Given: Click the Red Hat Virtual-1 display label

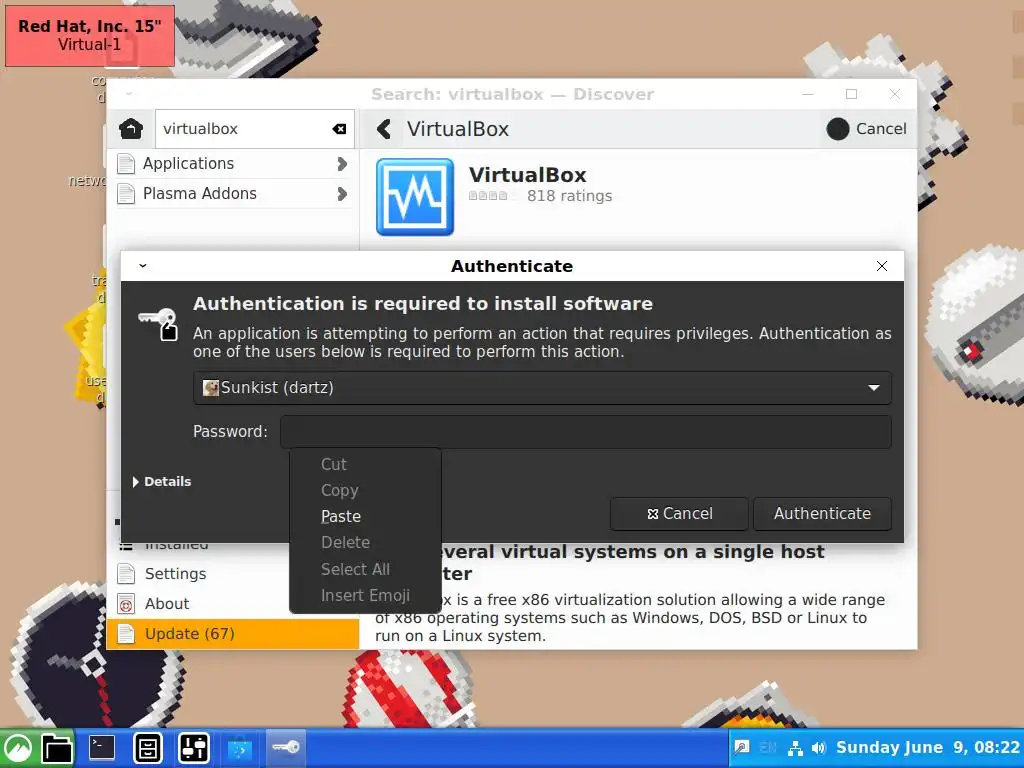Looking at the screenshot, I should pos(90,35).
